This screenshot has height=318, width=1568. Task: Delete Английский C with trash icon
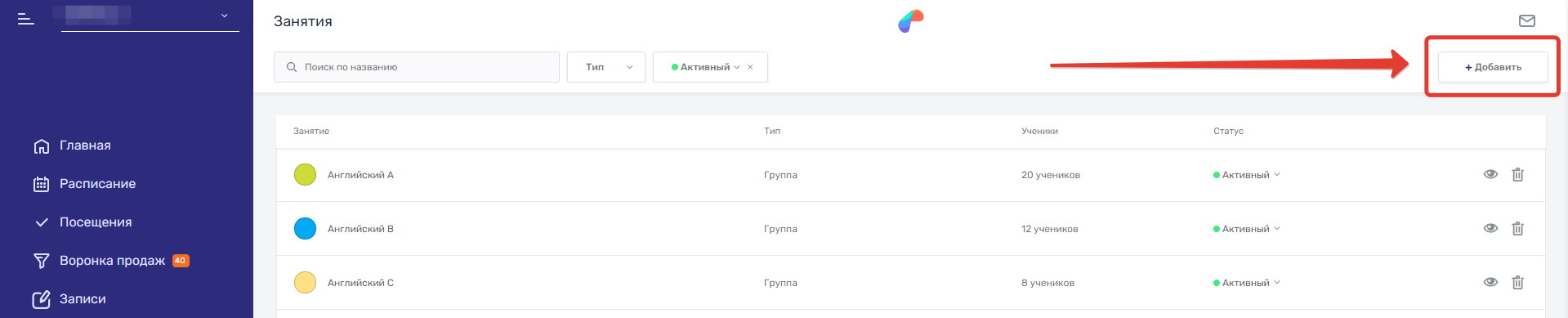coord(1517,282)
